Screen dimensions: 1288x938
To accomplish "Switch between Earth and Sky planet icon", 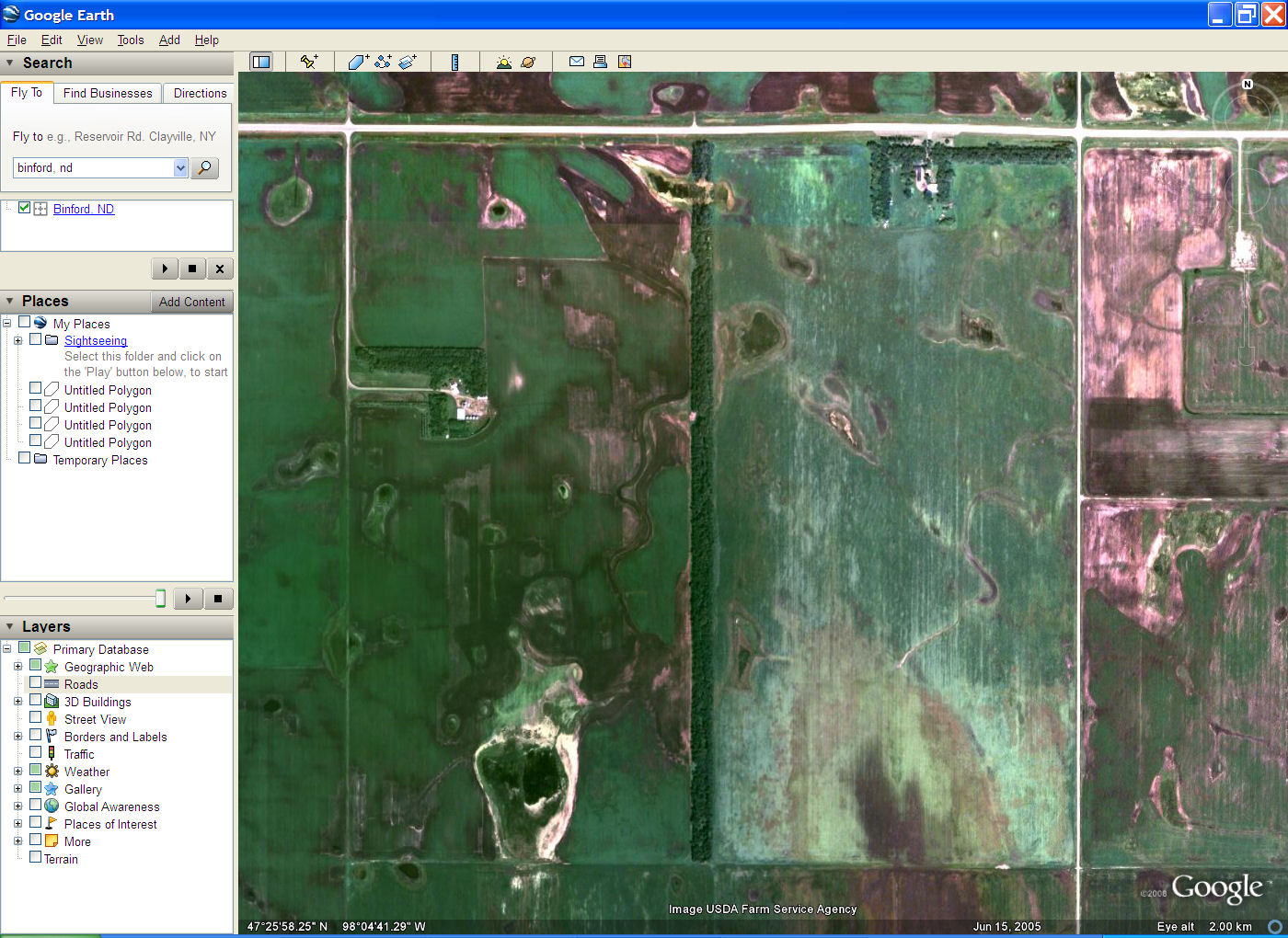I will coord(528,62).
